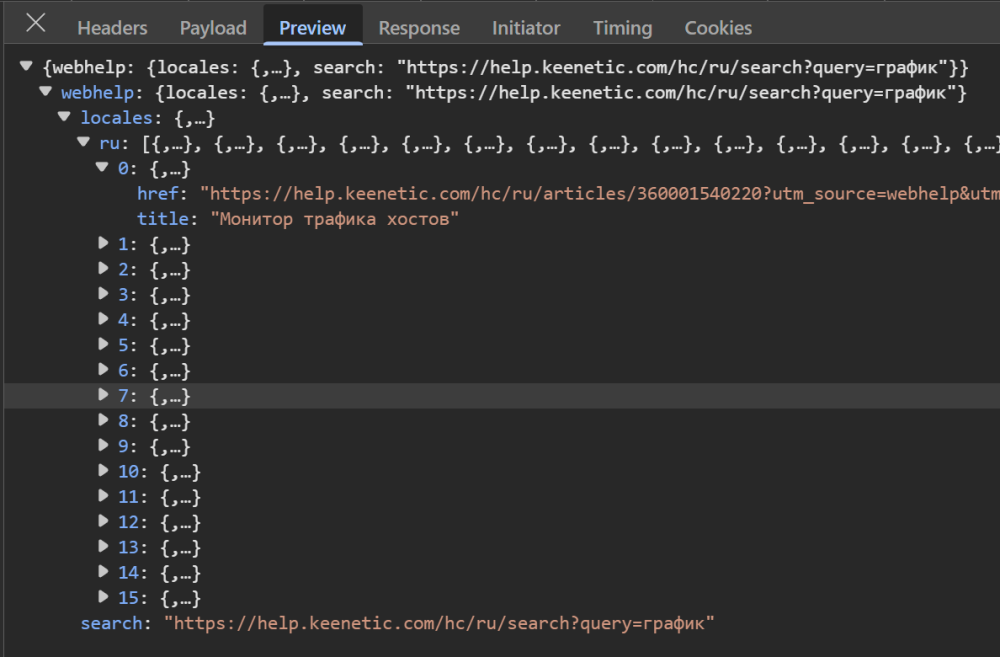
Task: Expand array item 6 arrow
Action: pyautogui.click(x=103, y=369)
